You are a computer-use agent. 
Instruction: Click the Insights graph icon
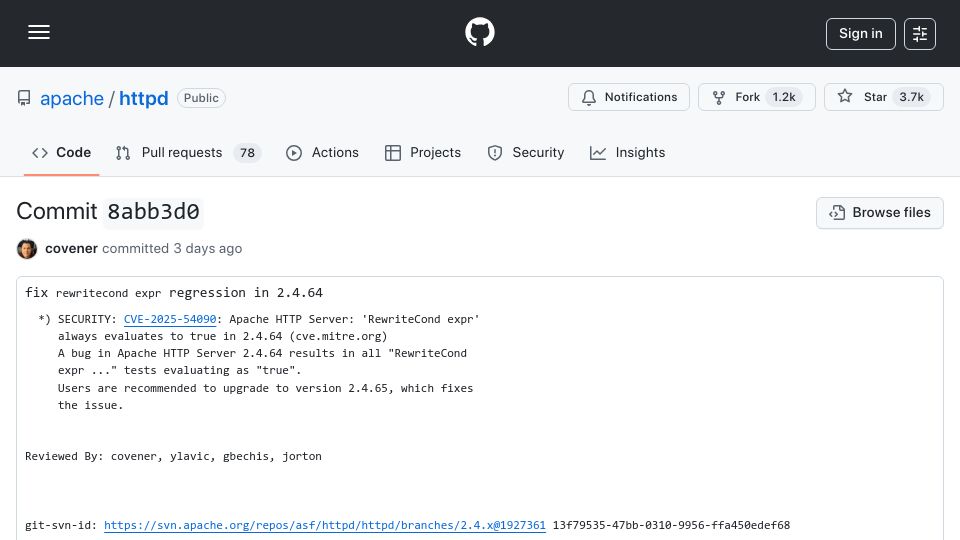pyautogui.click(x=598, y=152)
